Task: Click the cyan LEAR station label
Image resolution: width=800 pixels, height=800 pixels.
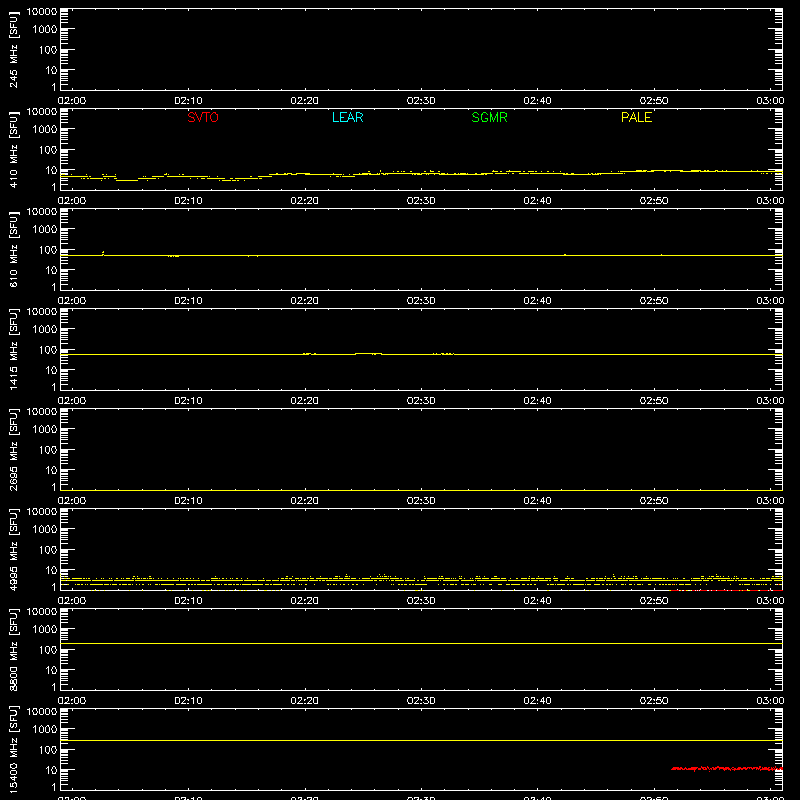Action: click(347, 117)
